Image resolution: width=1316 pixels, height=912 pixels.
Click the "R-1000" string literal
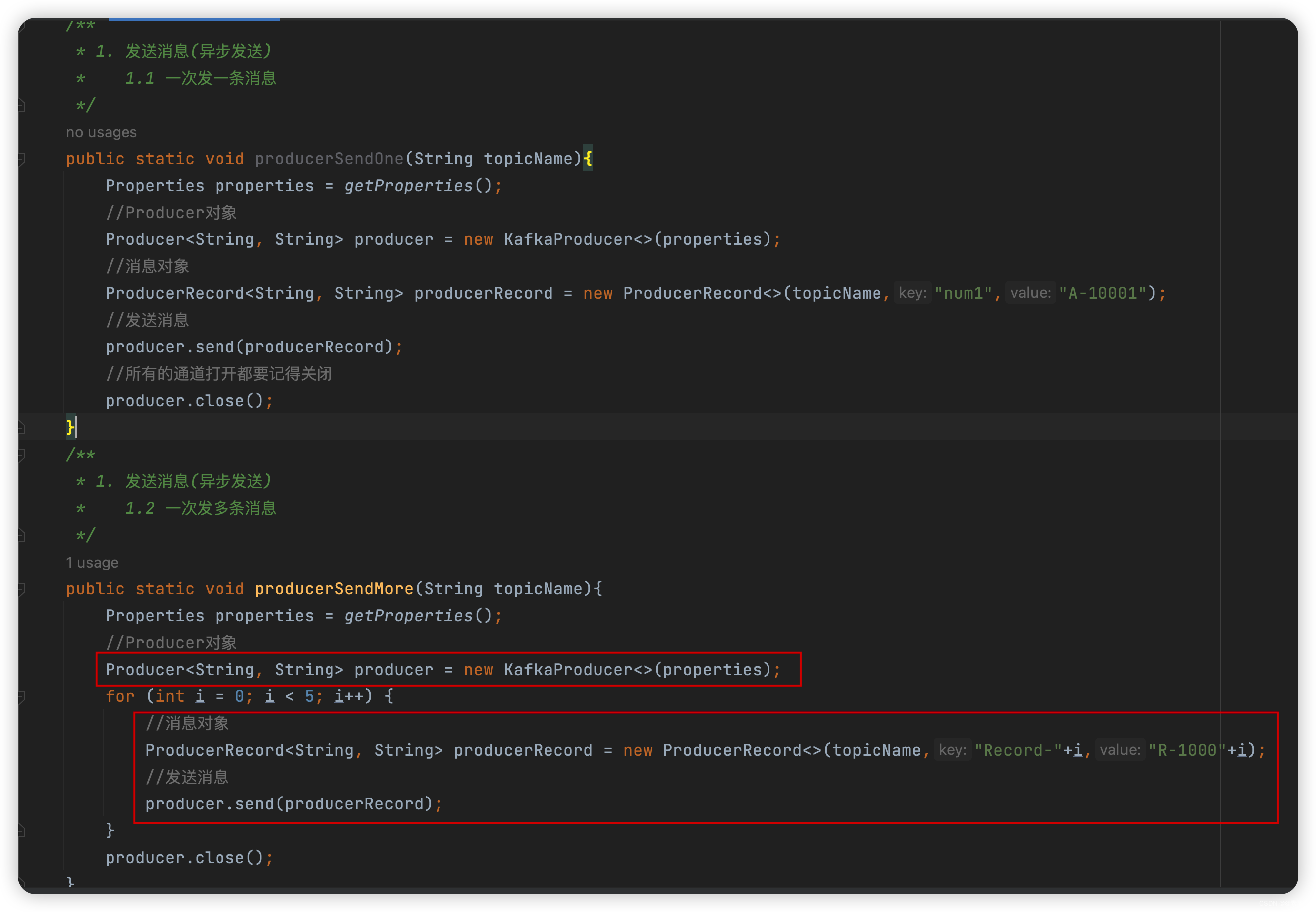1187,750
